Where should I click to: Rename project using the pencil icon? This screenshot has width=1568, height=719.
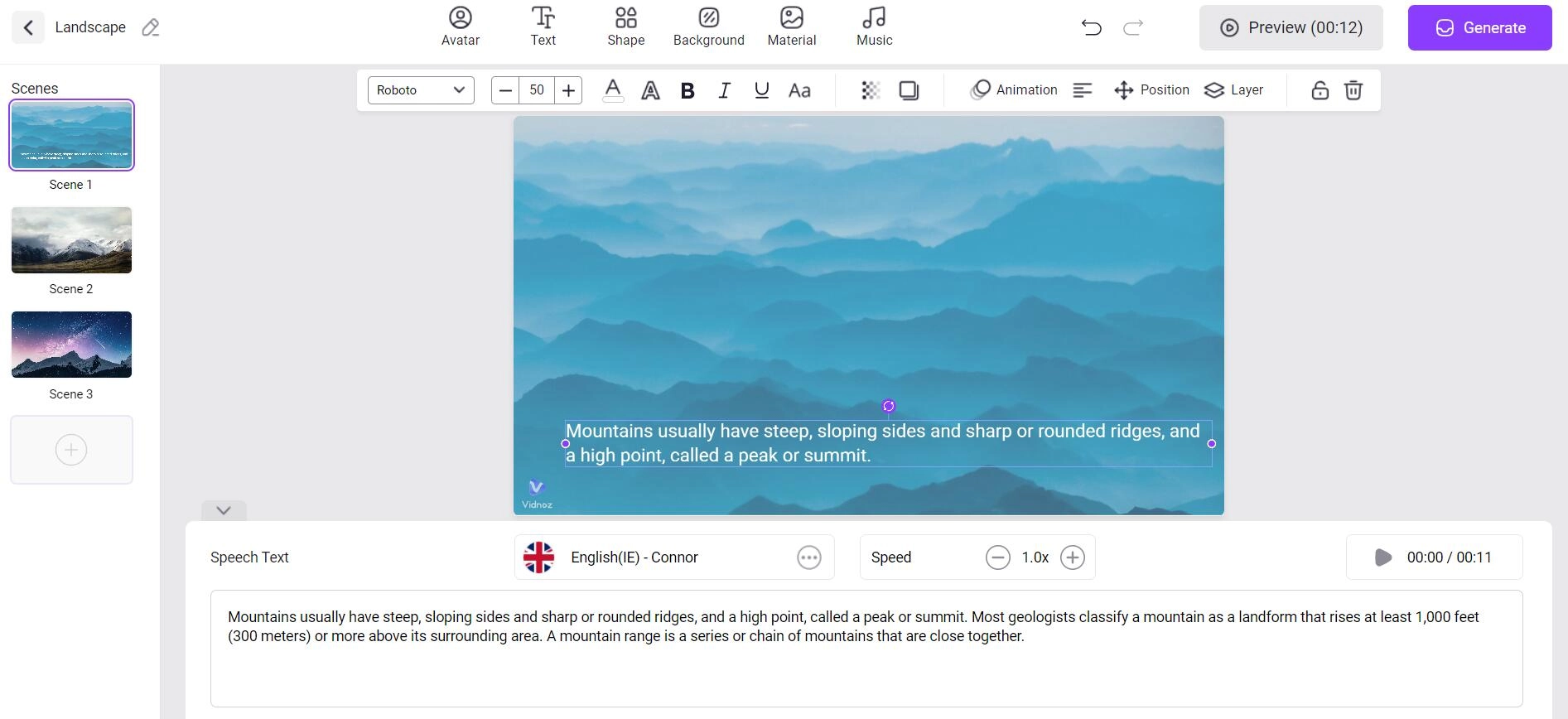click(150, 27)
